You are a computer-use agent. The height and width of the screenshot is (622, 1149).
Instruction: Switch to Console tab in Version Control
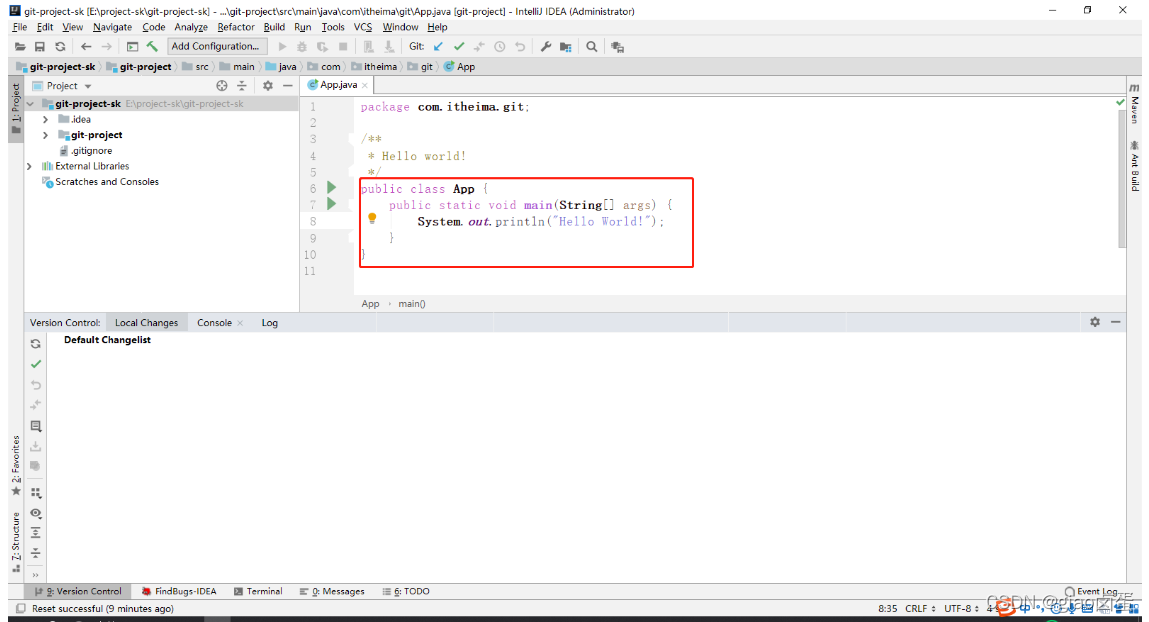pos(214,322)
